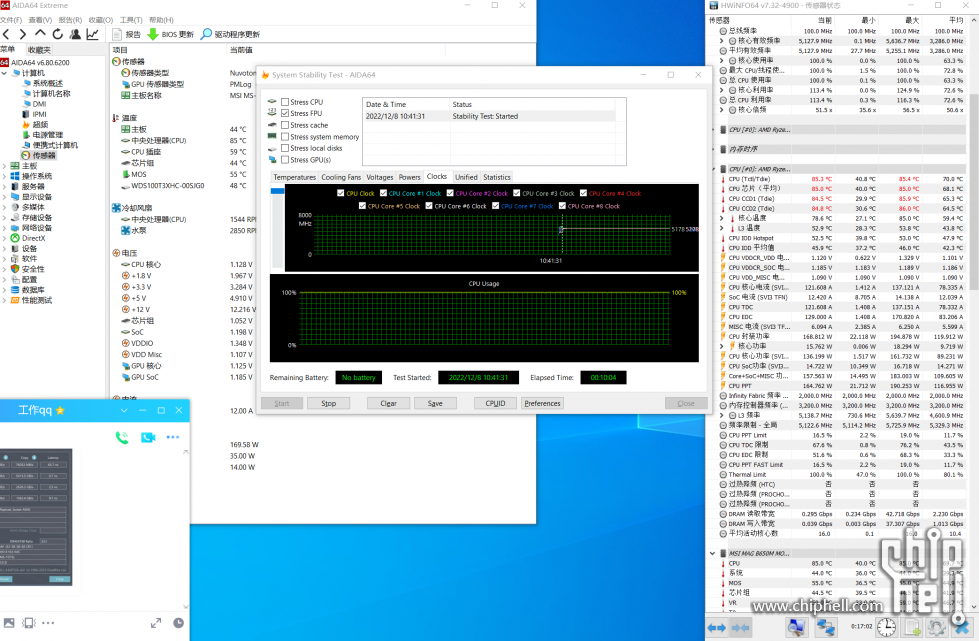Switch to the 收藏夹 favorites tab
The width and height of the screenshot is (979, 641).
coord(39,50)
